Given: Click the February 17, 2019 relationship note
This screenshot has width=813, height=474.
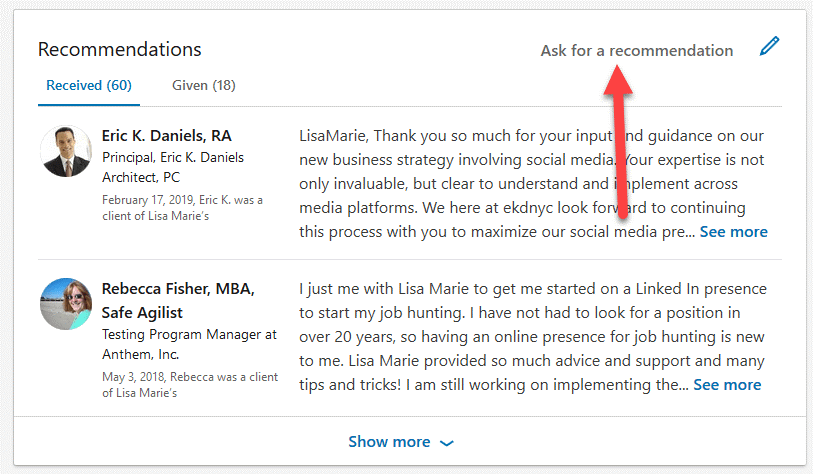Looking at the screenshot, I should [x=182, y=207].
